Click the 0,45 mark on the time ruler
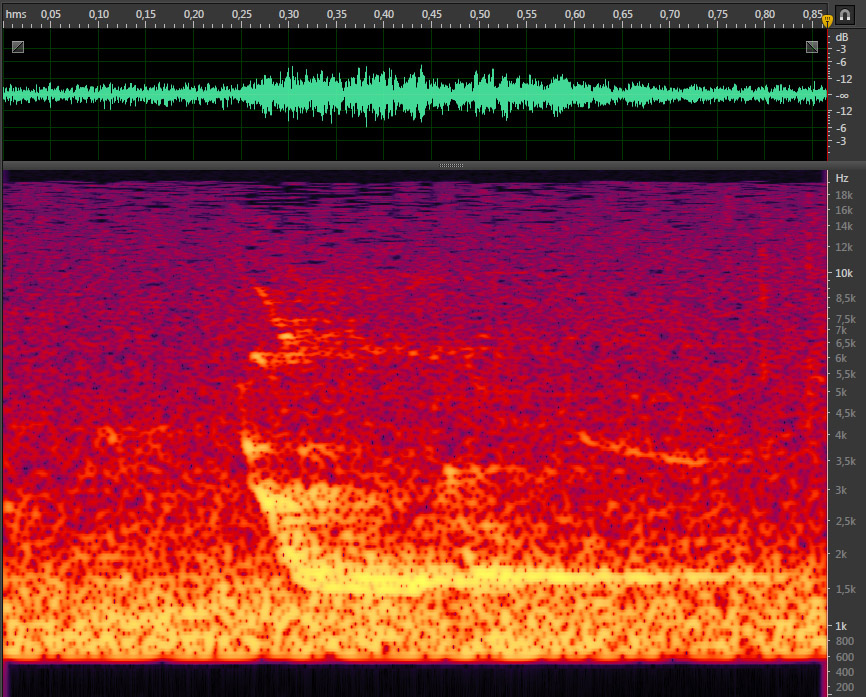This screenshot has height=697, width=866. 432,14
